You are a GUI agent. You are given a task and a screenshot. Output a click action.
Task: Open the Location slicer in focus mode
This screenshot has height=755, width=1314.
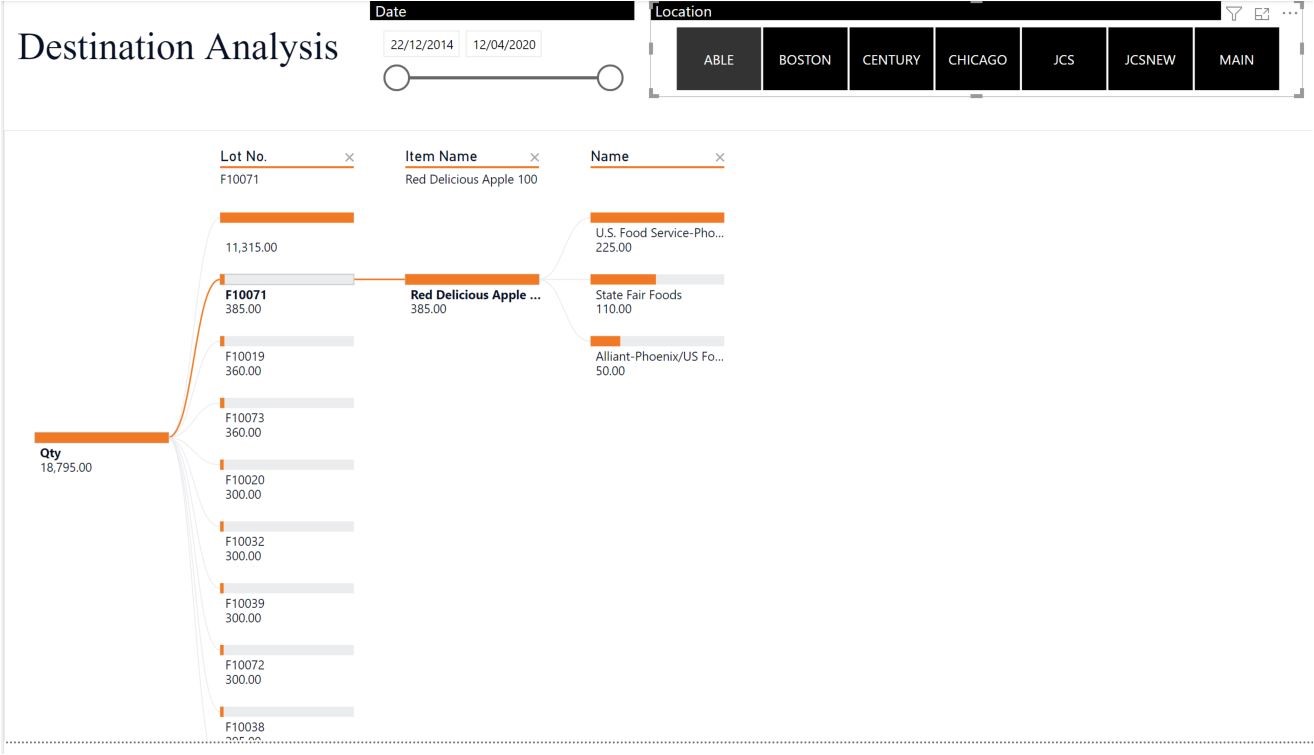(x=1263, y=14)
